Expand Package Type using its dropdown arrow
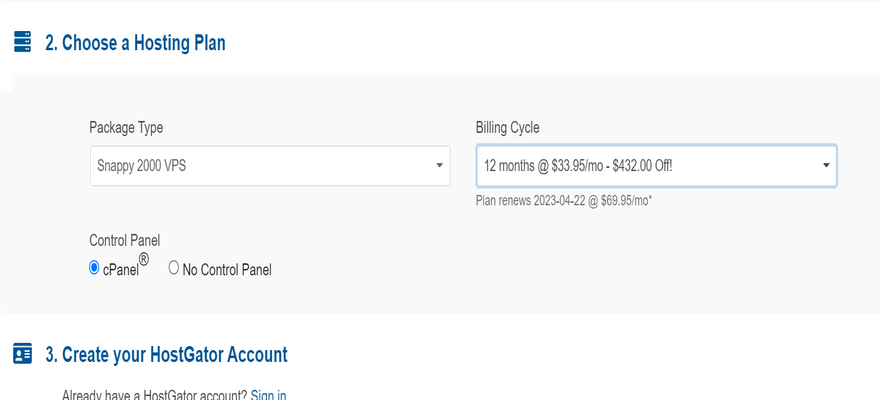The image size is (880, 400). 439,166
